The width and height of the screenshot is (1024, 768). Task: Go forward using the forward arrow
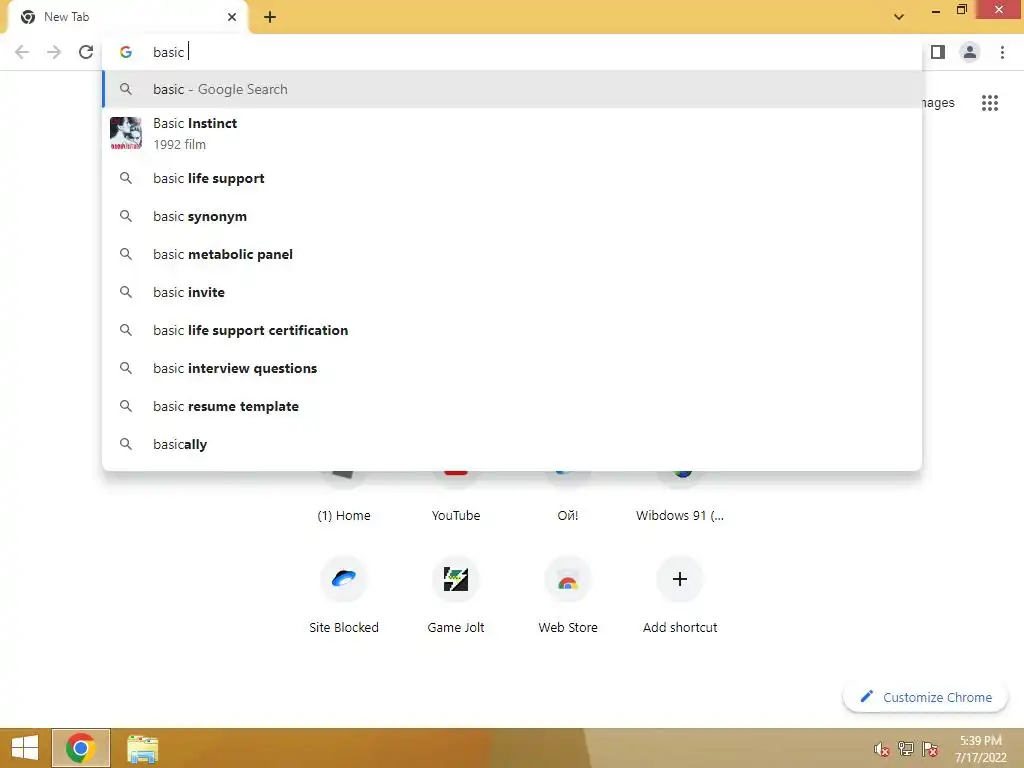[54, 52]
